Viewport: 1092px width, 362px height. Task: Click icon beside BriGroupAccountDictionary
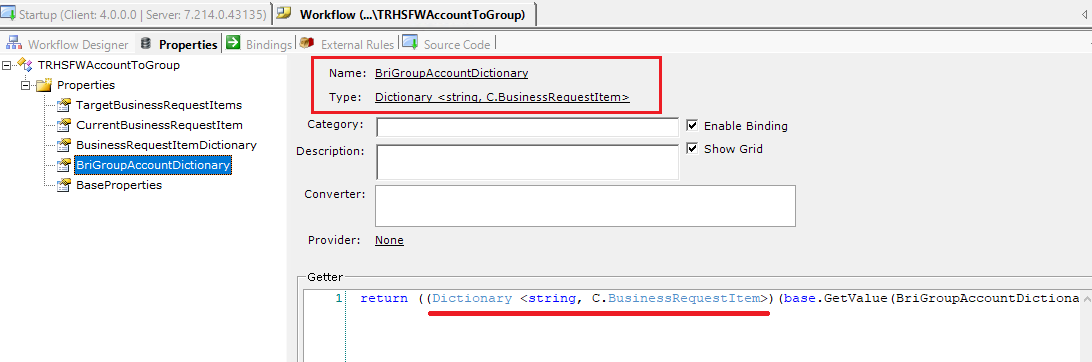tap(63, 165)
